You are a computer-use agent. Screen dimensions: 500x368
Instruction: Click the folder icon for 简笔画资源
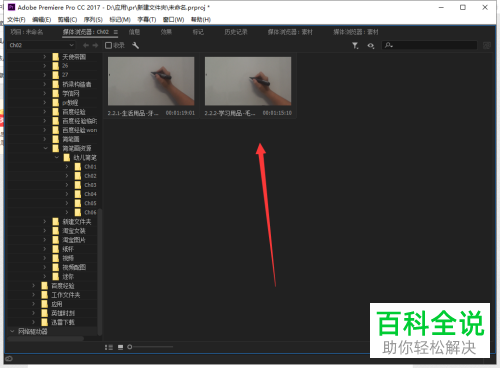click(x=56, y=148)
